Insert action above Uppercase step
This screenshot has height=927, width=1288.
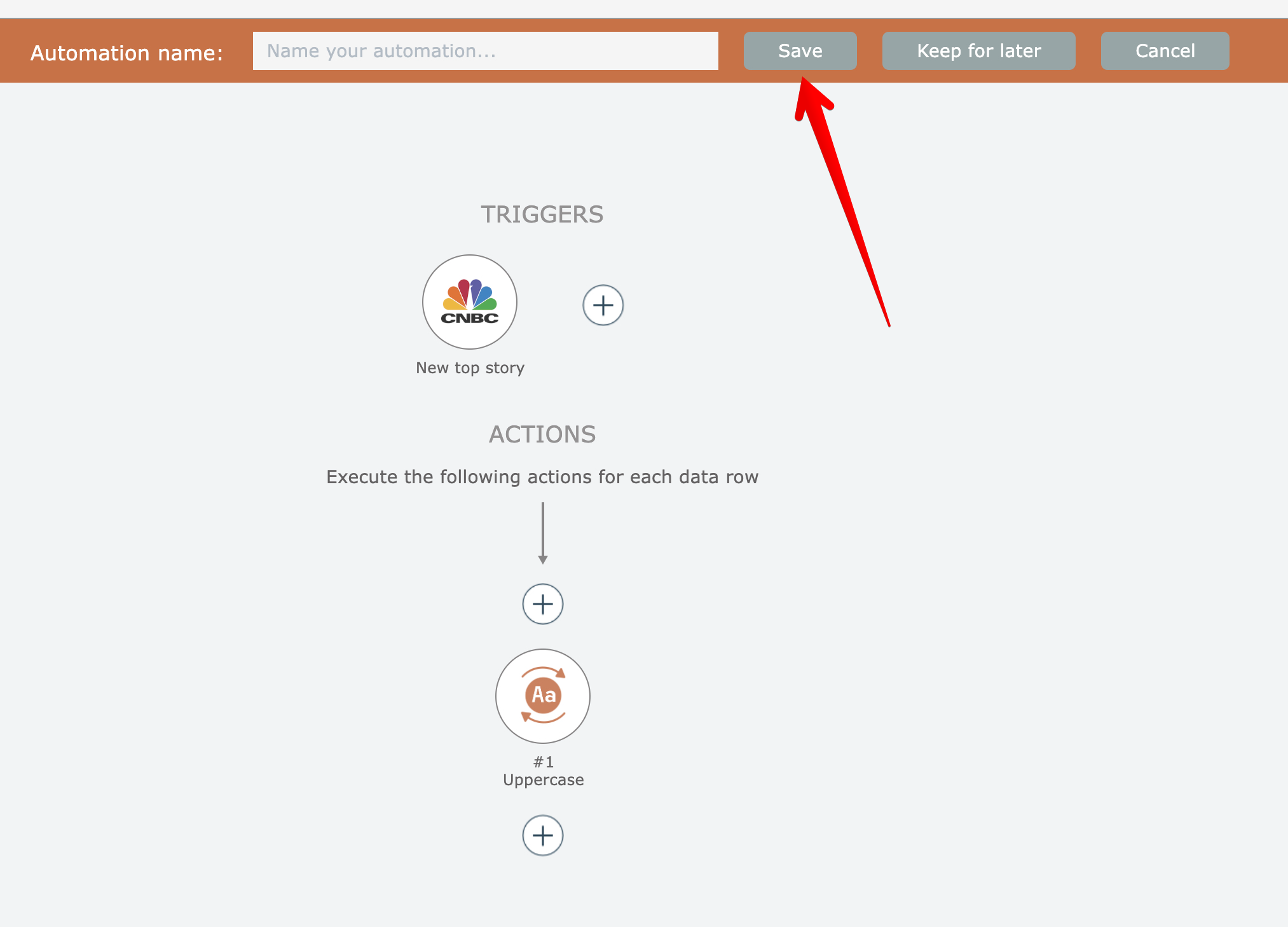[542, 604]
